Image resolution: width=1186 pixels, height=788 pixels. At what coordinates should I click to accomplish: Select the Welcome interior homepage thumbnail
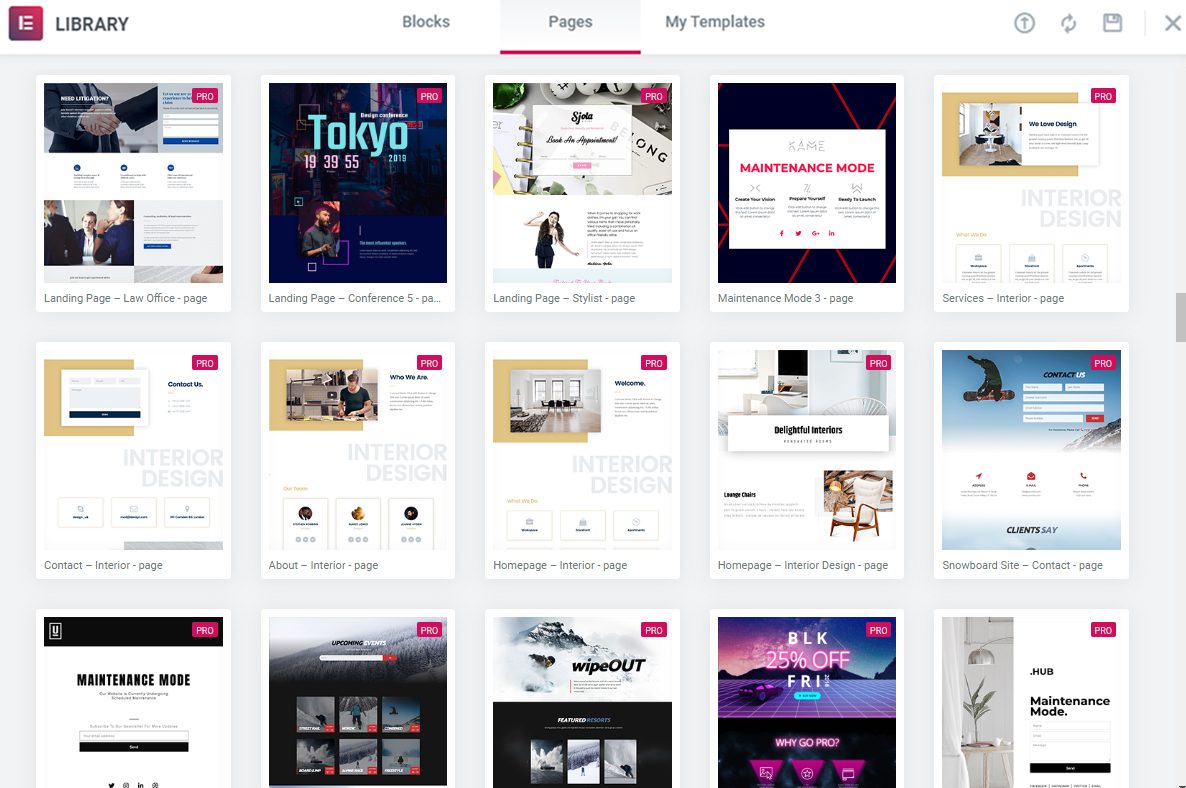coord(582,450)
